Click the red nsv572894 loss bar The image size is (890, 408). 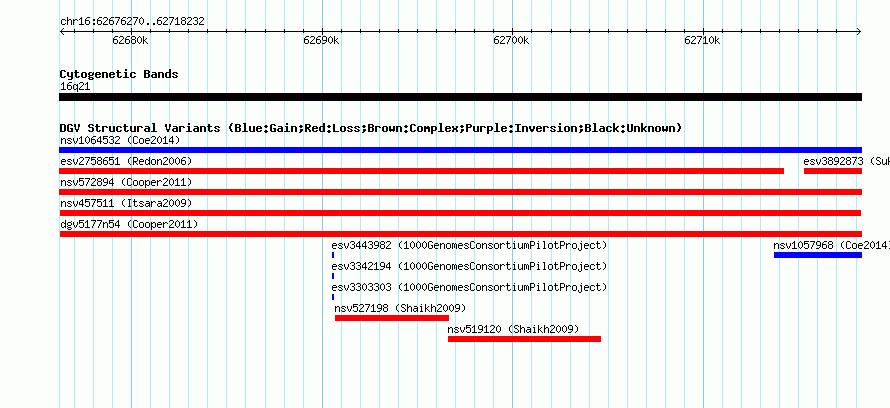pyautogui.click(x=460, y=192)
